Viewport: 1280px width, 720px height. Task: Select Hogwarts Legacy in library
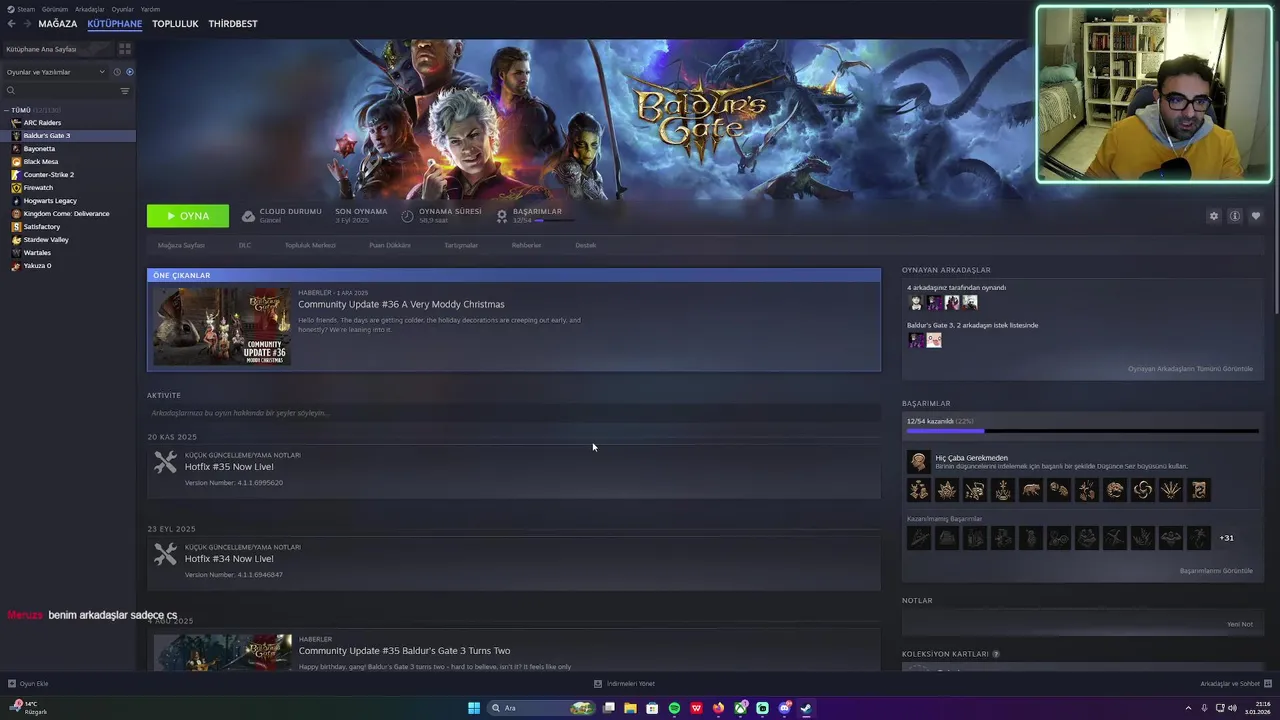pyautogui.click(x=68, y=200)
